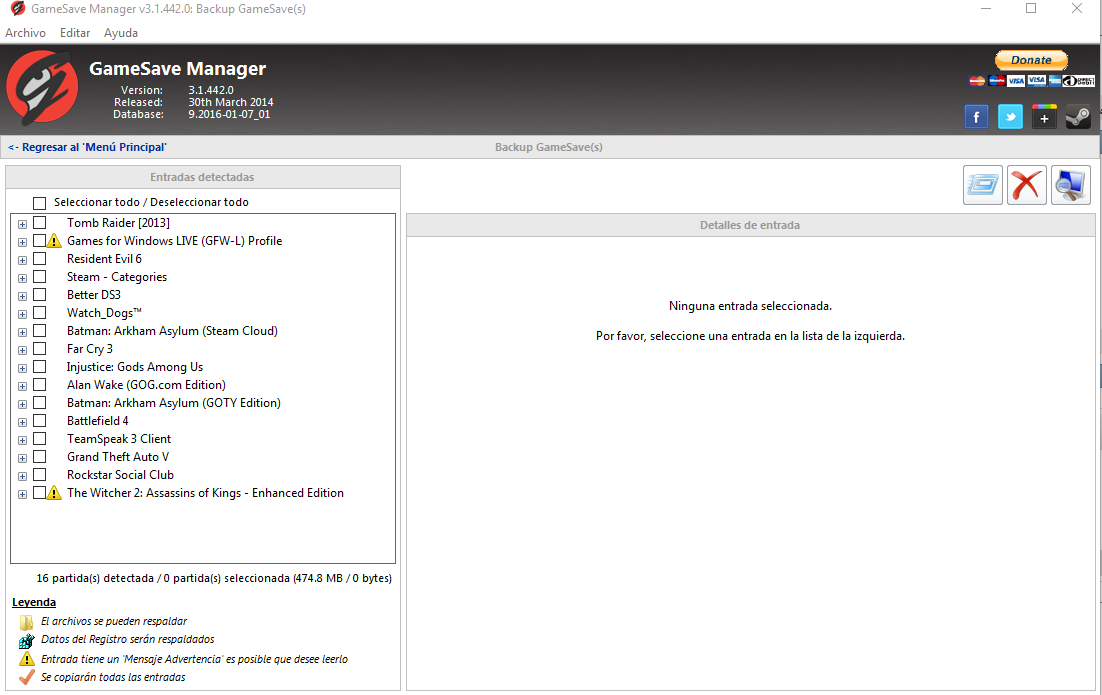Click the backup GameSave toolbar icon

click(x=983, y=186)
